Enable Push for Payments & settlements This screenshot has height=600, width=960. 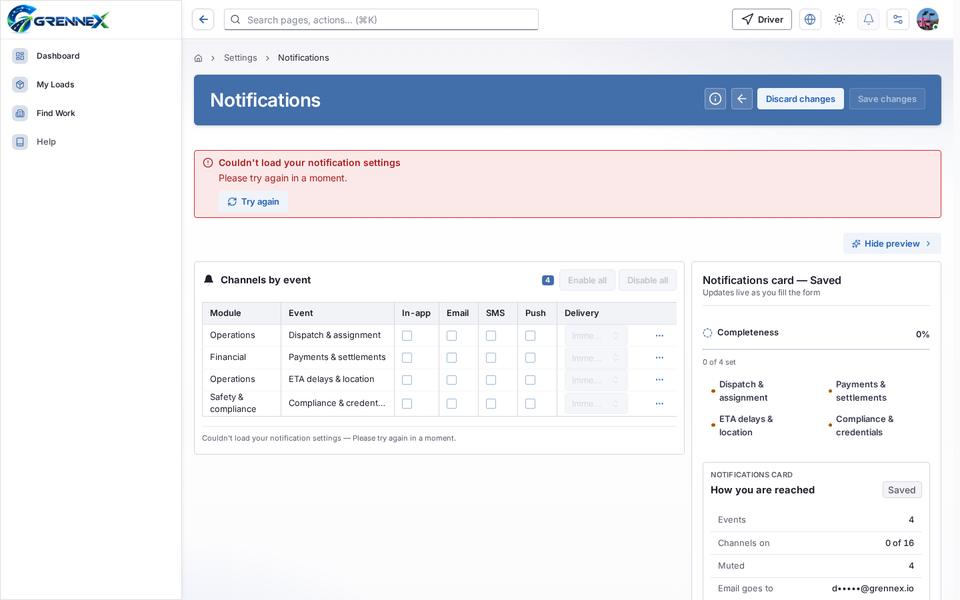pyautogui.click(x=530, y=358)
